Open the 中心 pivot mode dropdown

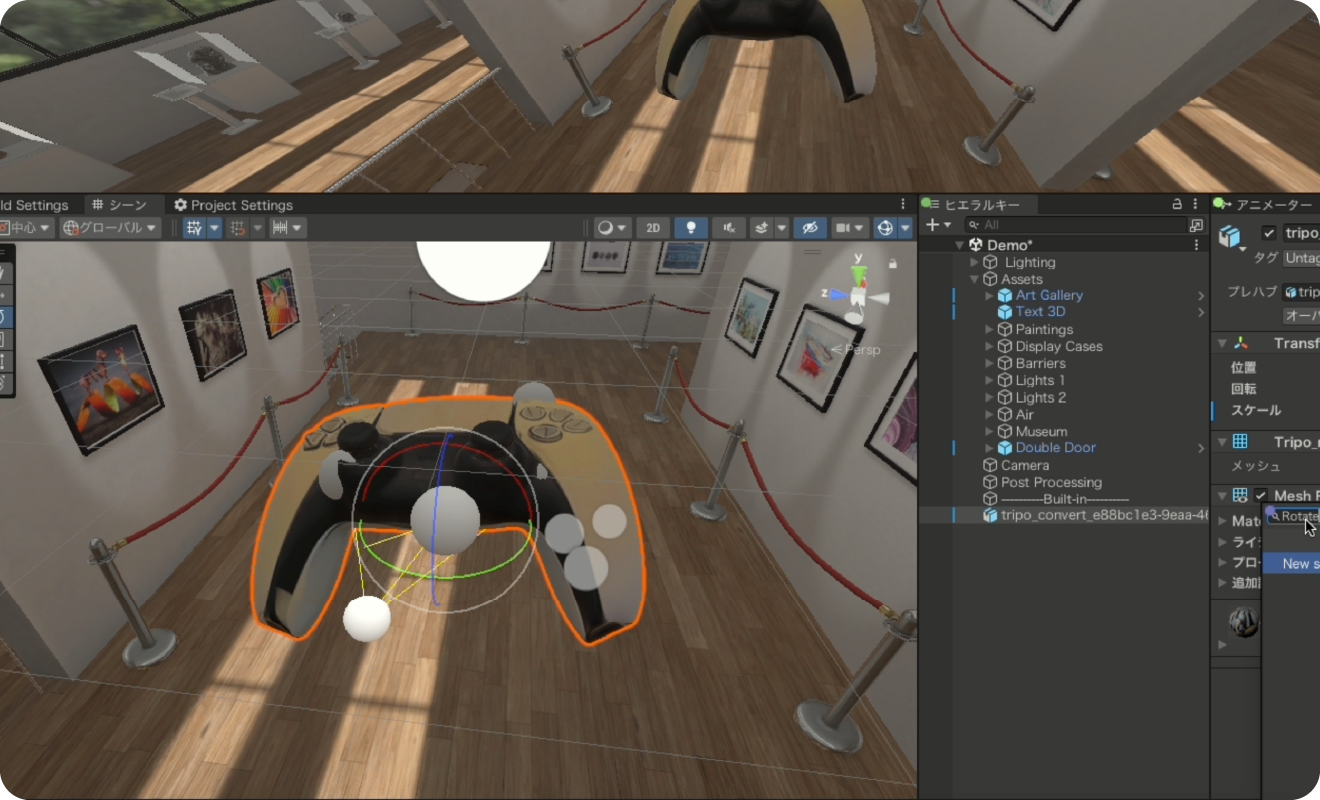click(25, 228)
